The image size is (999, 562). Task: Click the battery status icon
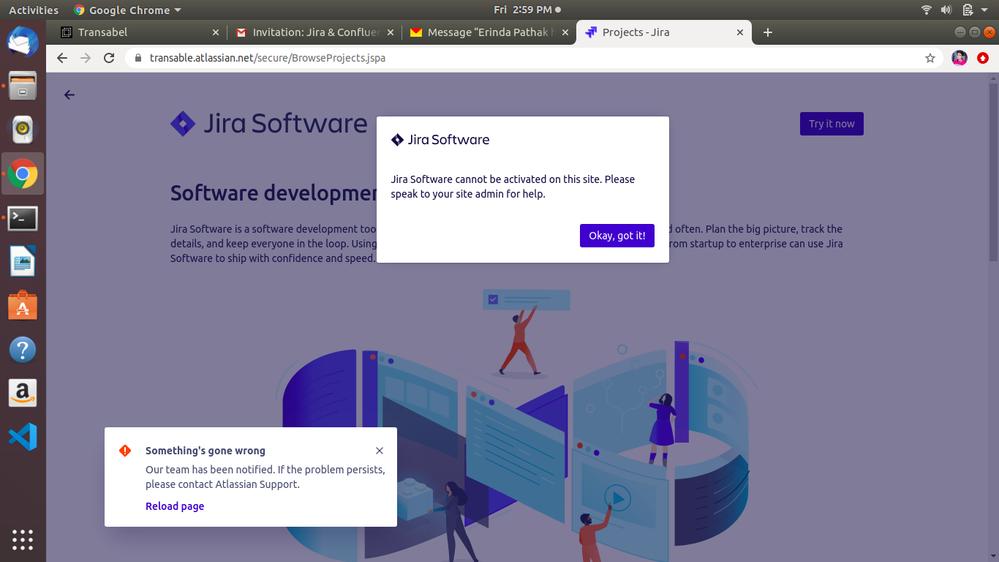pos(967,10)
